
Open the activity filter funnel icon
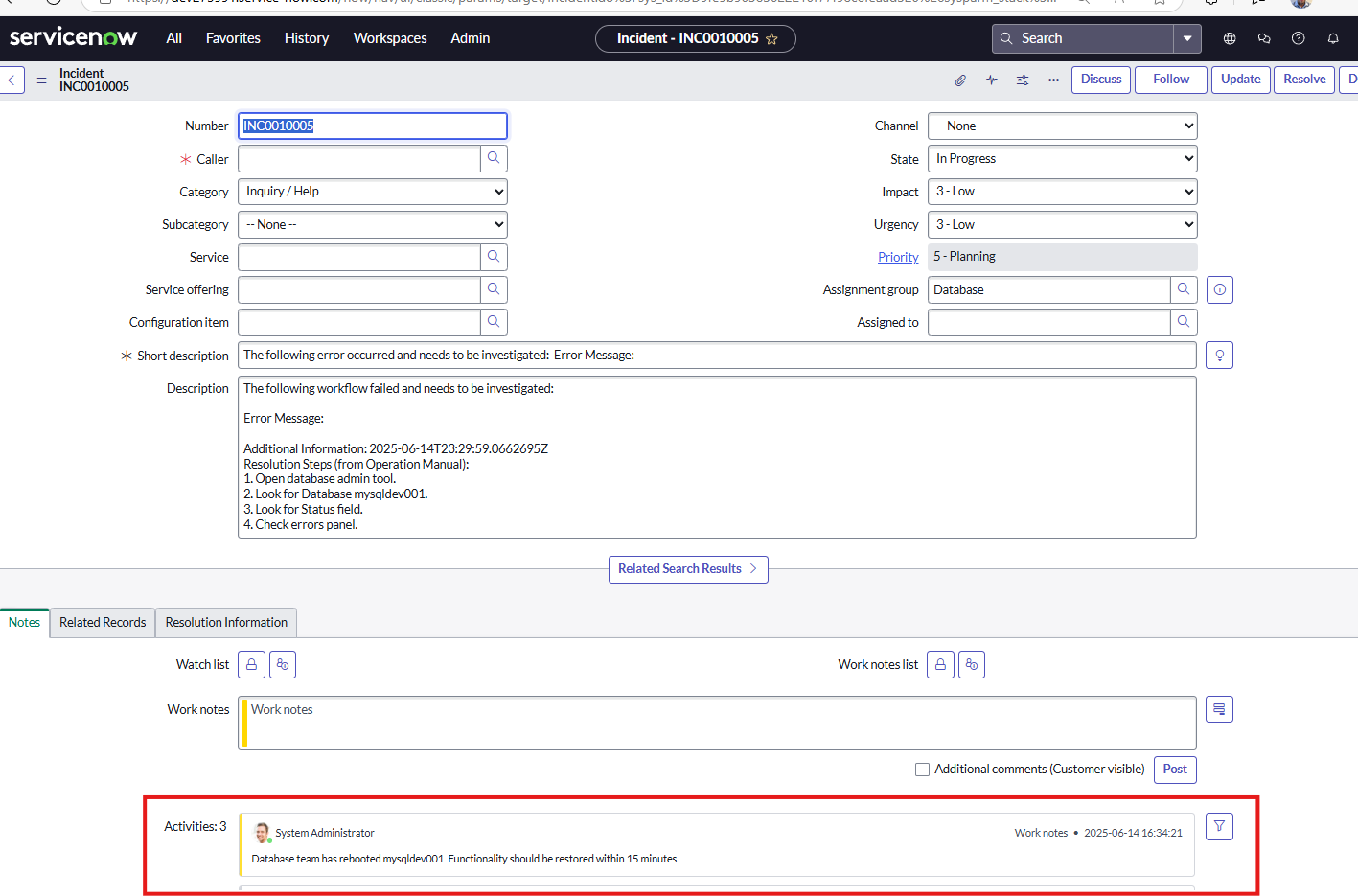(1219, 826)
